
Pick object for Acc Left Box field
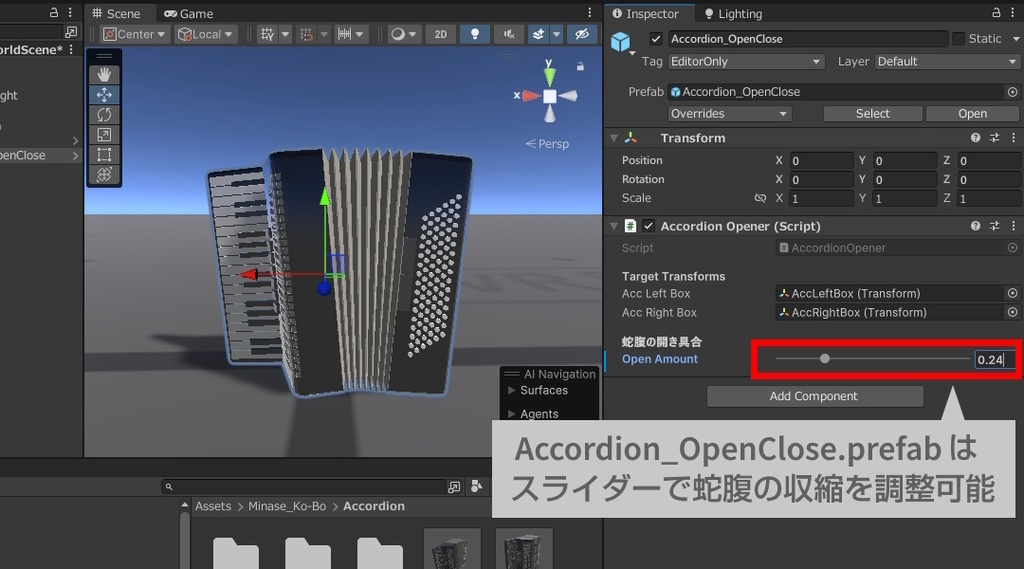click(1012, 293)
